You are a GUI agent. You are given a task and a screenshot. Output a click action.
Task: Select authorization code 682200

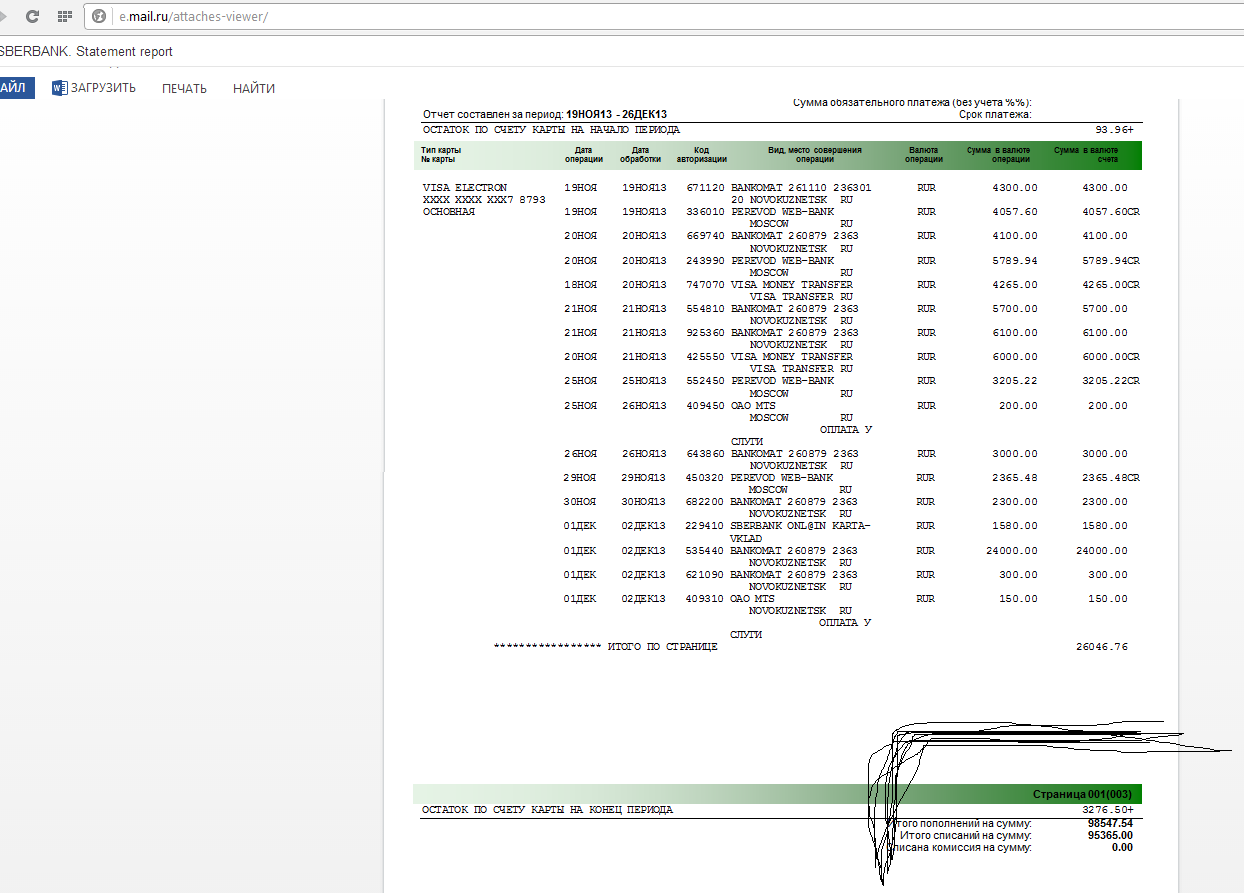[705, 502]
